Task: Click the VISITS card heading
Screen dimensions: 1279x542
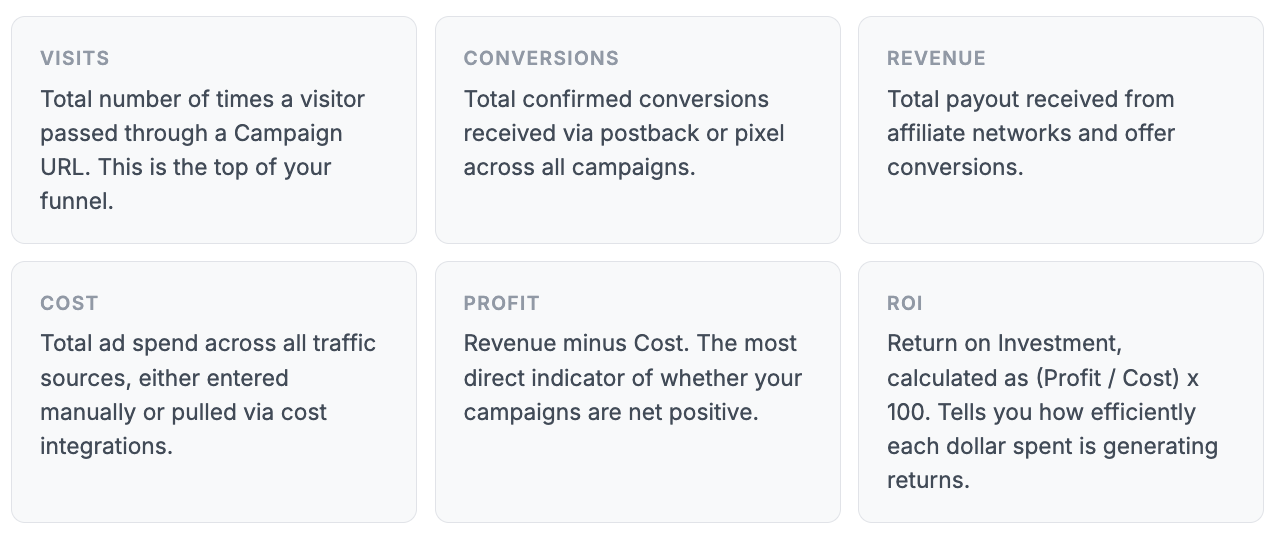Action: click(75, 59)
